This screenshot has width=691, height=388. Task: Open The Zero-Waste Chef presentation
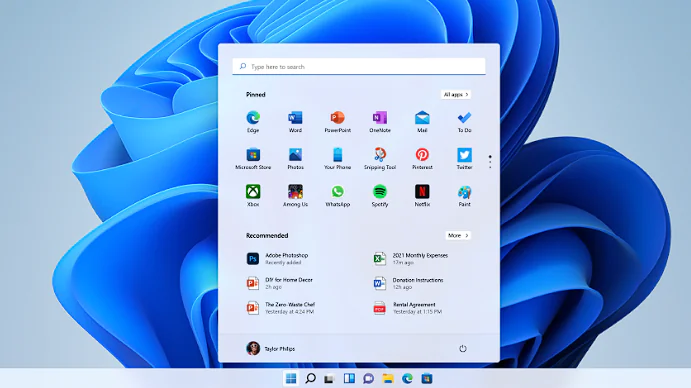tap(281, 308)
